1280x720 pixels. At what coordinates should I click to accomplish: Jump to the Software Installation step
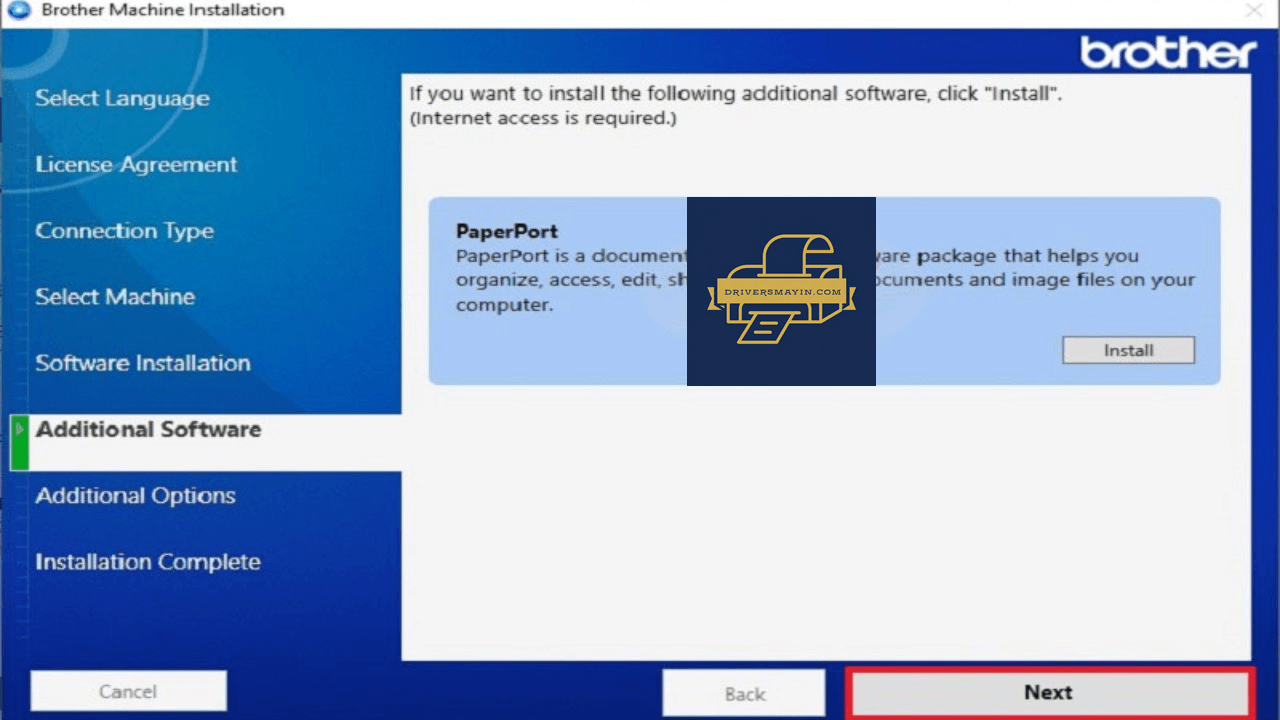pyautogui.click(x=143, y=363)
